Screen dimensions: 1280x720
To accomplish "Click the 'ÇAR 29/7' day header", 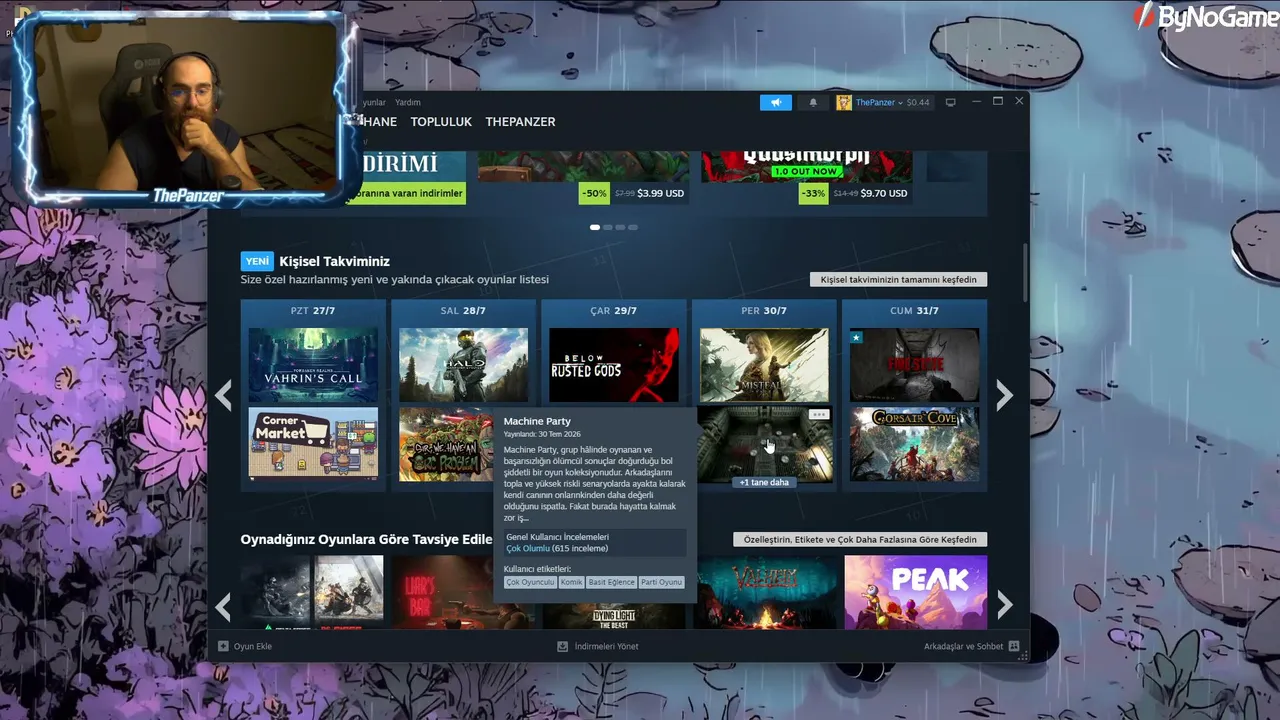I will [613, 311].
